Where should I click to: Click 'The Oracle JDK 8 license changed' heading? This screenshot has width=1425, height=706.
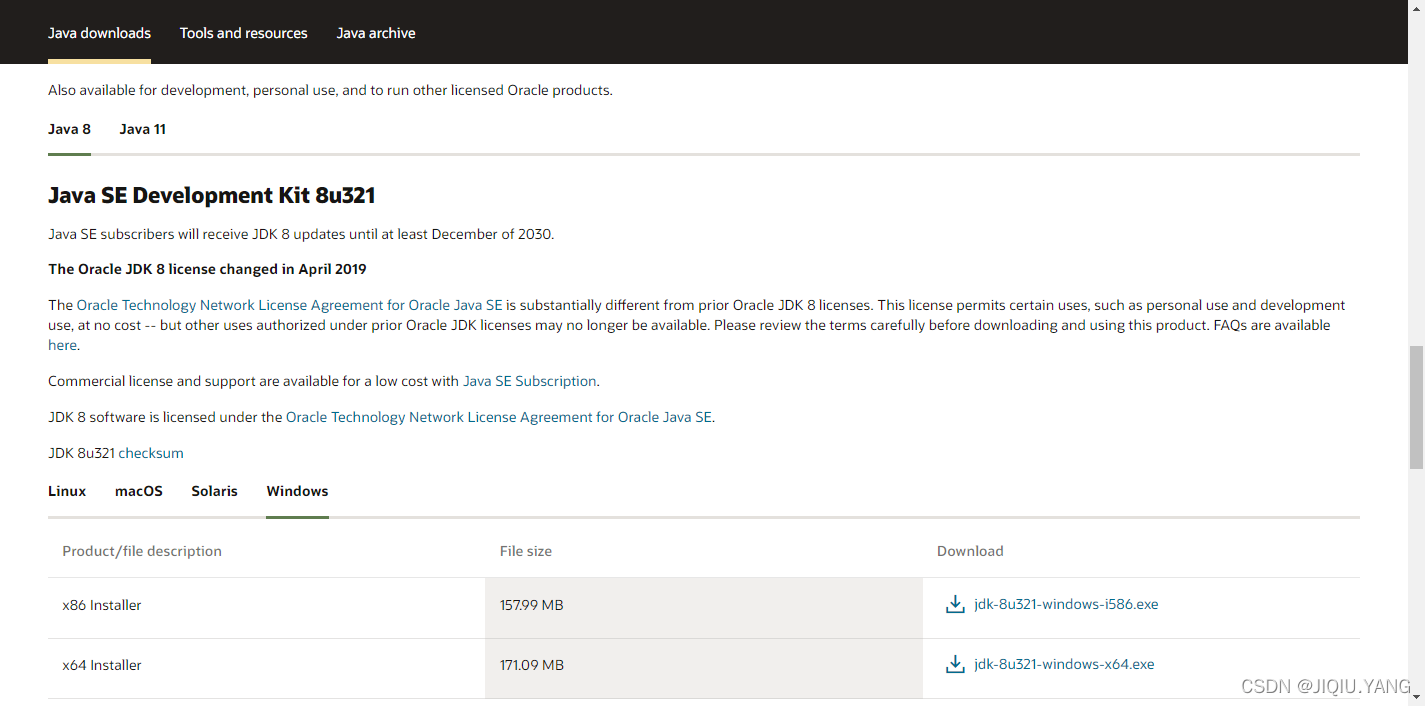click(x=207, y=269)
